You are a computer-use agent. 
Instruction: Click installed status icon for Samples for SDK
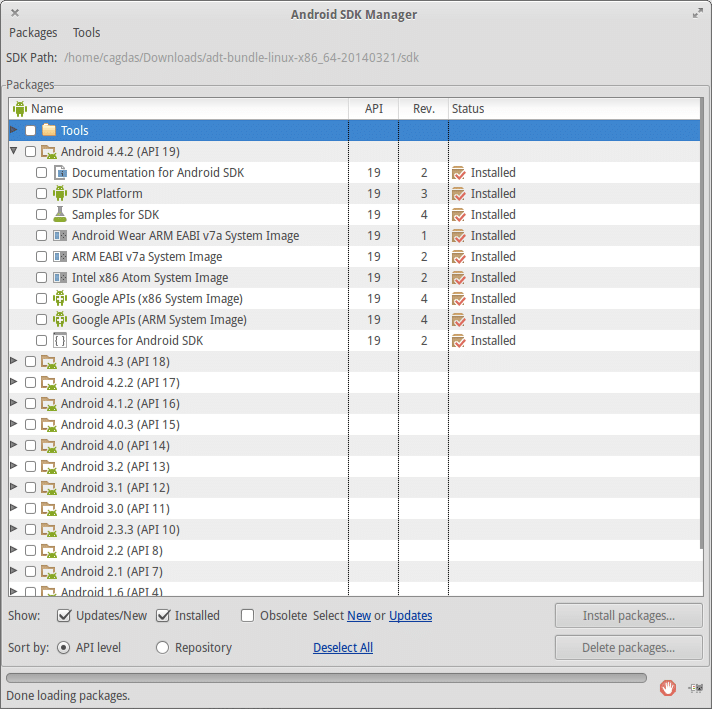click(459, 214)
